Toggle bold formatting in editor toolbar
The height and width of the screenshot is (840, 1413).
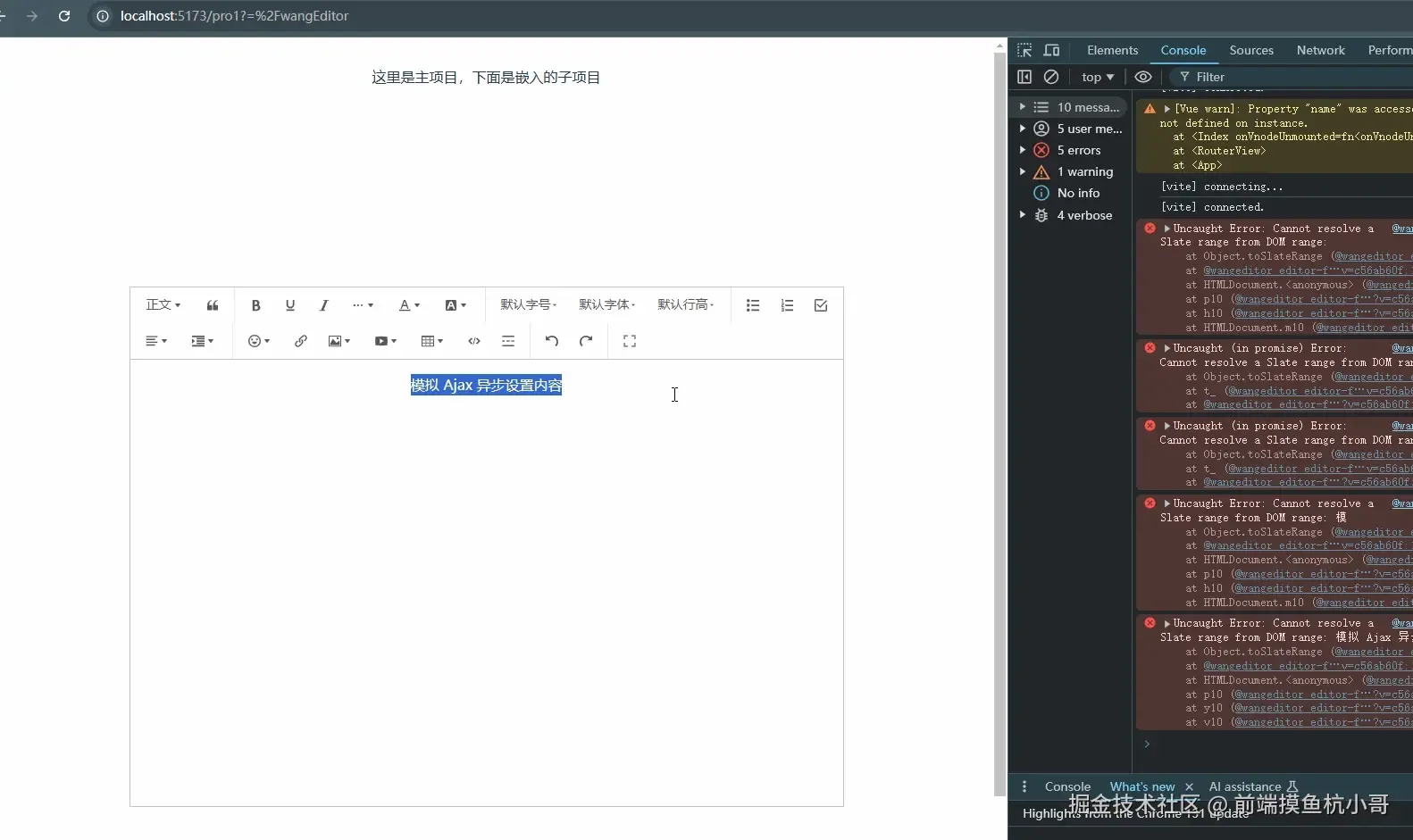(255, 305)
